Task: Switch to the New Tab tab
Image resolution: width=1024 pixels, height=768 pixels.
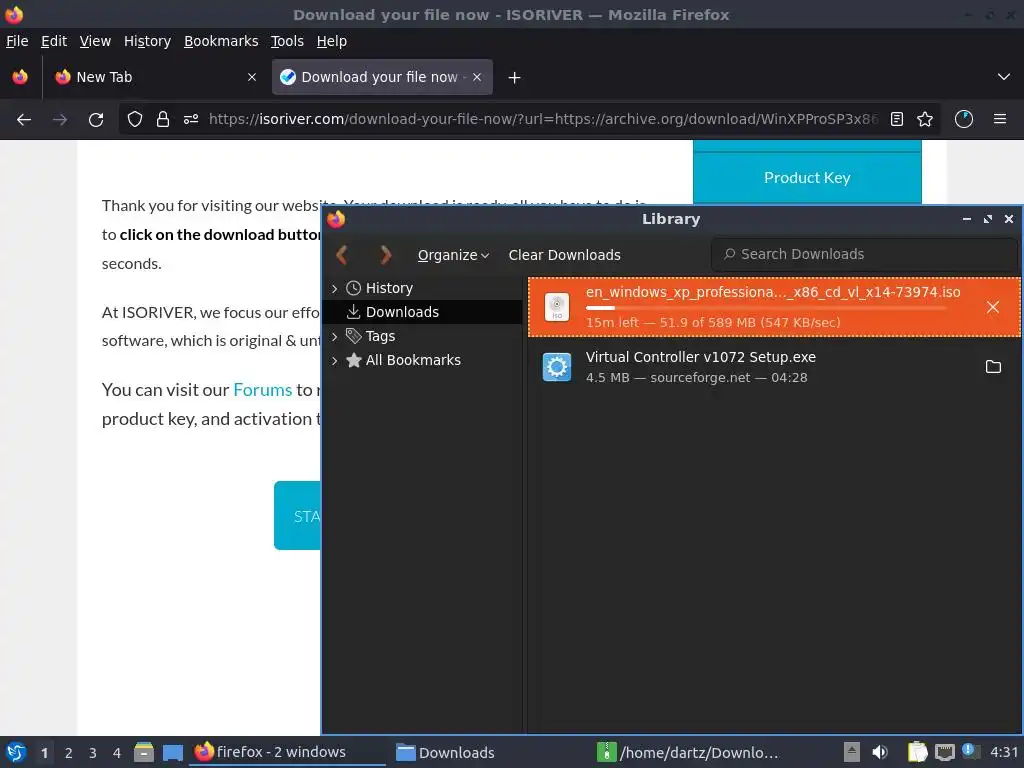Action: (x=156, y=77)
